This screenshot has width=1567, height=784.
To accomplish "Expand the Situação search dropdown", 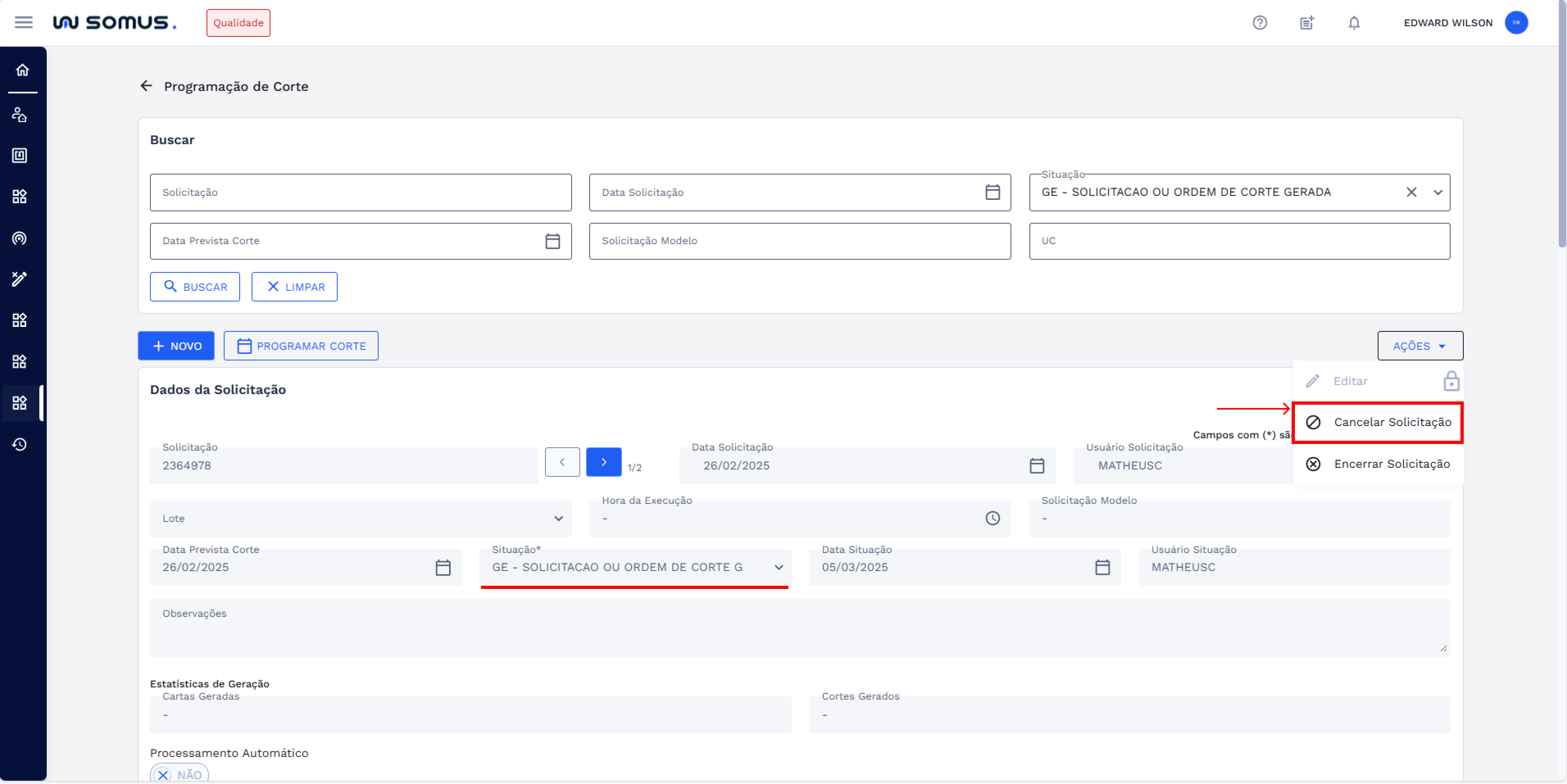I will coord(1438,192).
